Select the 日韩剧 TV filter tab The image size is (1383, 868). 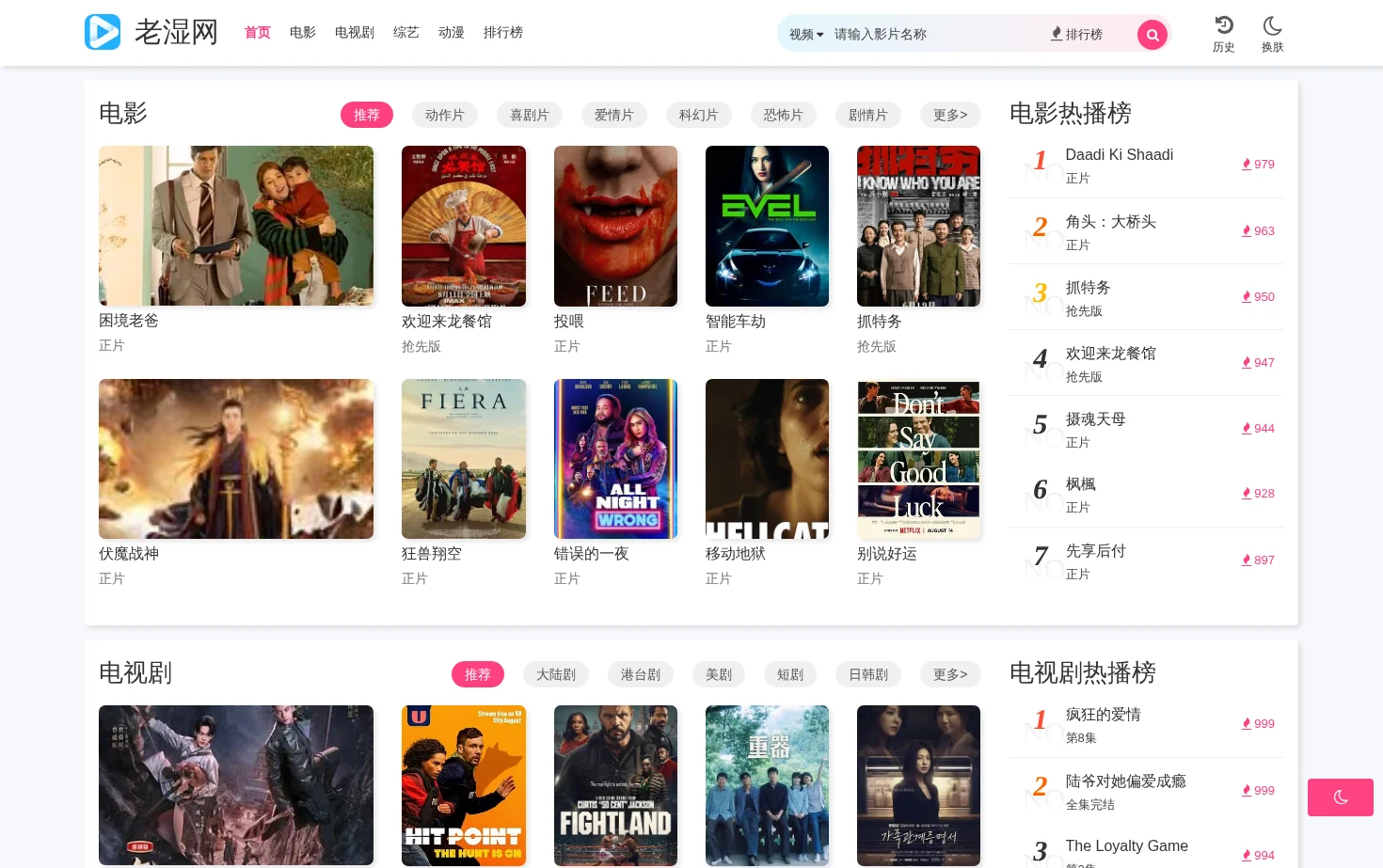coord(868,674)
